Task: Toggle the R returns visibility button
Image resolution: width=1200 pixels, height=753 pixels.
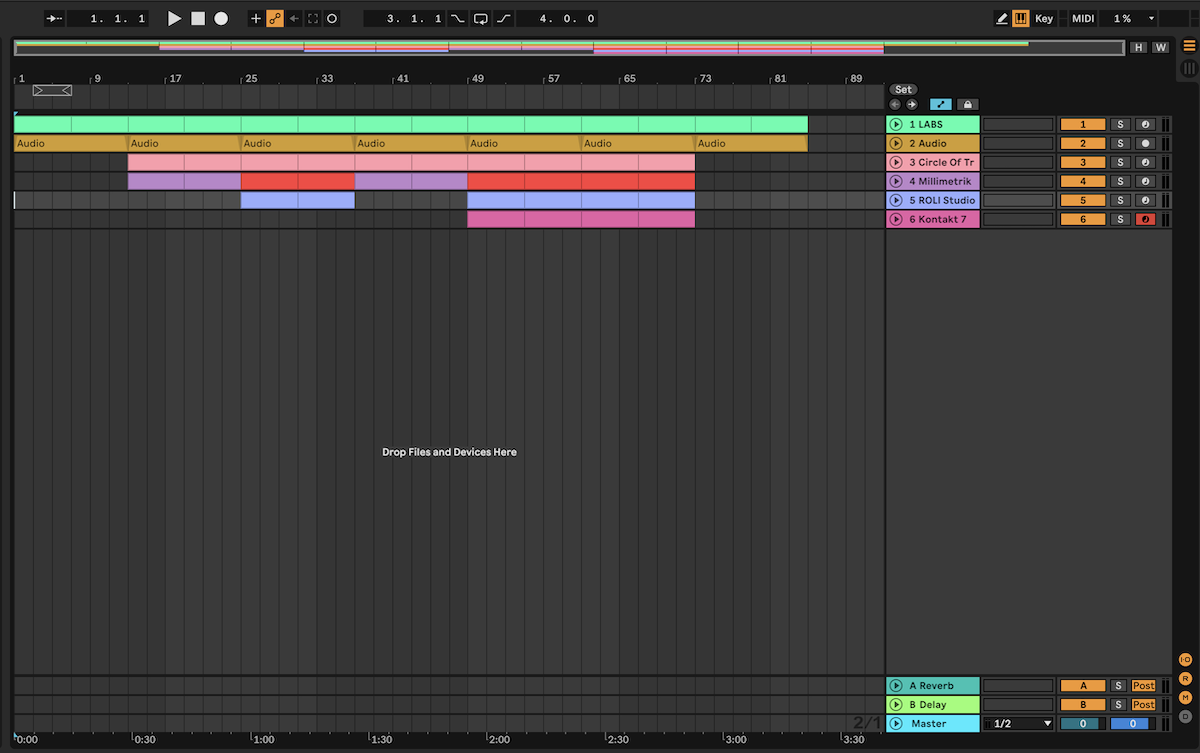Action: (1186, 679)
